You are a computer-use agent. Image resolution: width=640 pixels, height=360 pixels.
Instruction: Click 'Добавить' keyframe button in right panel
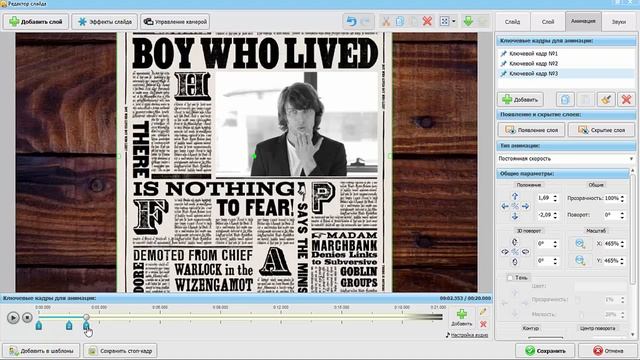520,100
